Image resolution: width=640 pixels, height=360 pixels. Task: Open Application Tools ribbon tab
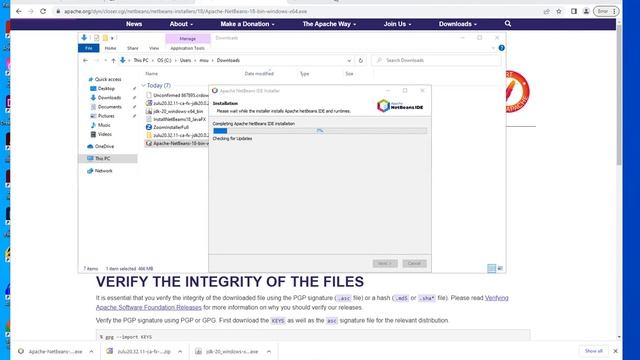[x=187, y=48]
